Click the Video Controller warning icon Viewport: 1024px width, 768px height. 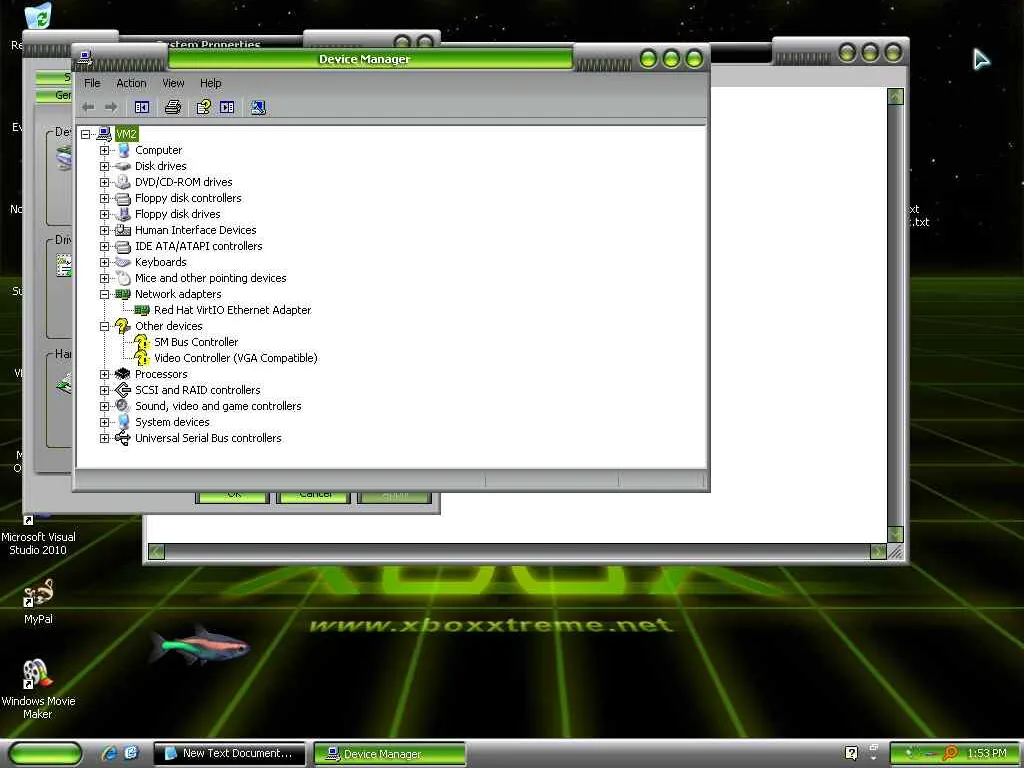pos(142,358)
